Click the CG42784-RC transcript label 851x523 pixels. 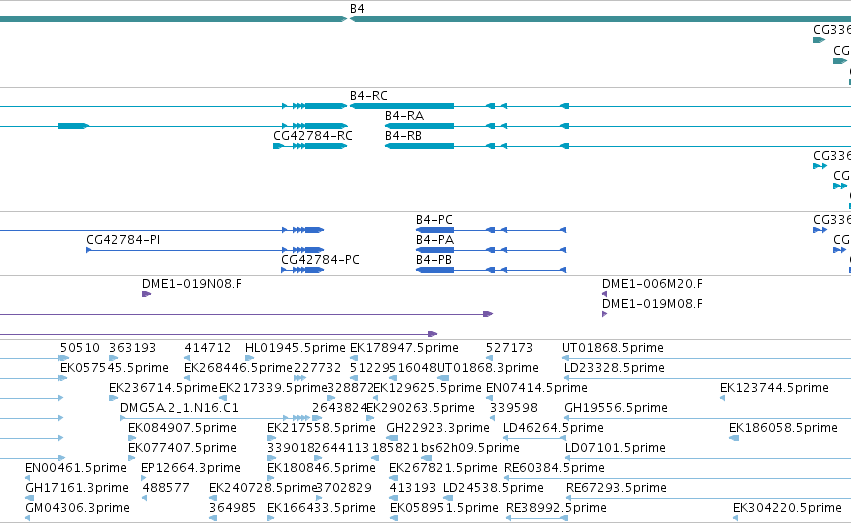313,136
